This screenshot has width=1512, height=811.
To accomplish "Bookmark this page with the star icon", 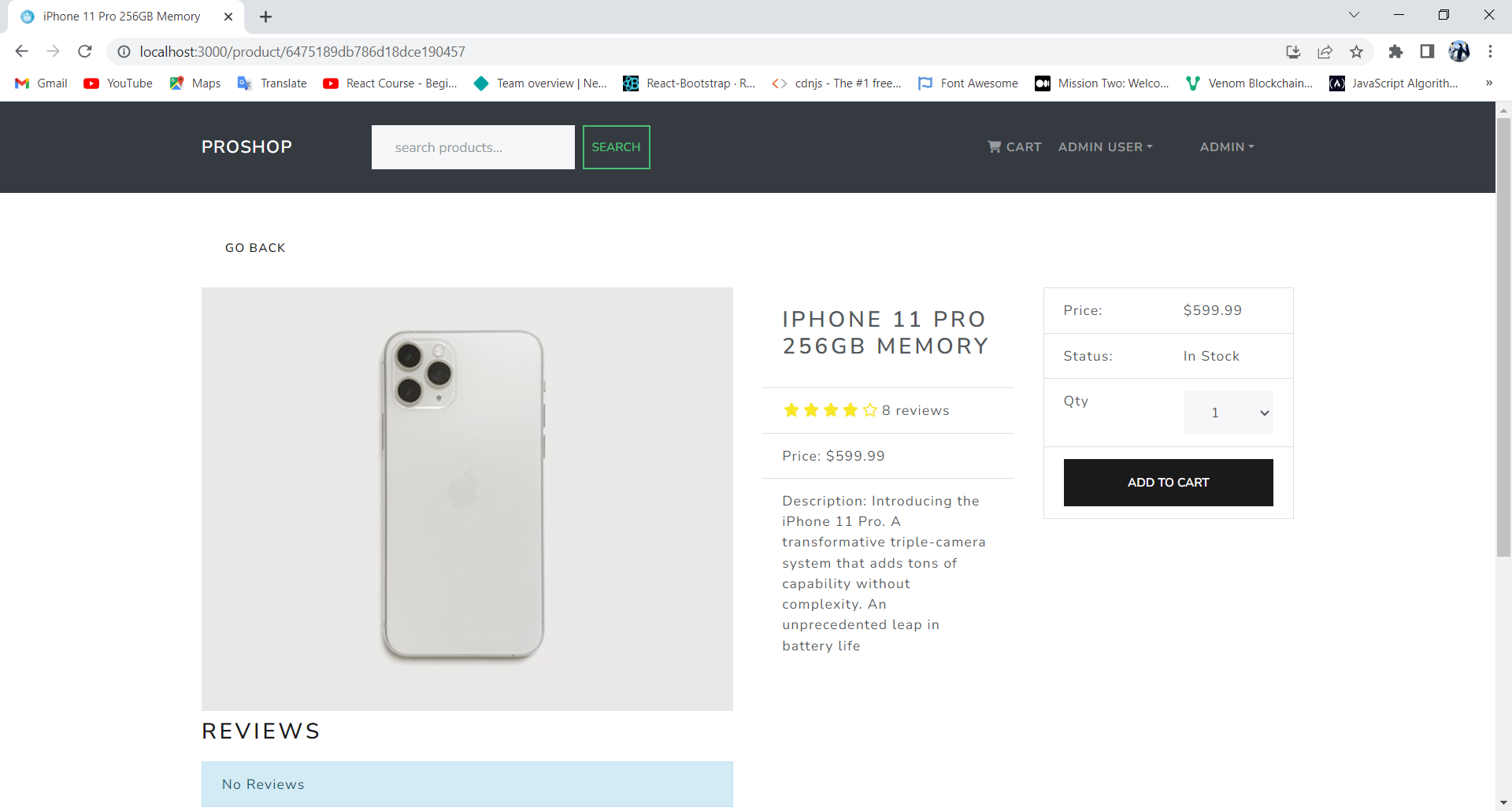I will click(1357, 51).
